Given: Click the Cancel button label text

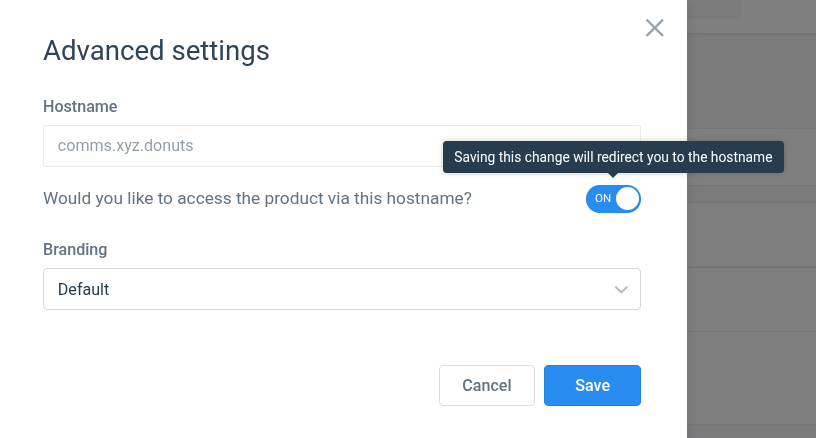Looking at the screenshot, I should pos(487,385).
